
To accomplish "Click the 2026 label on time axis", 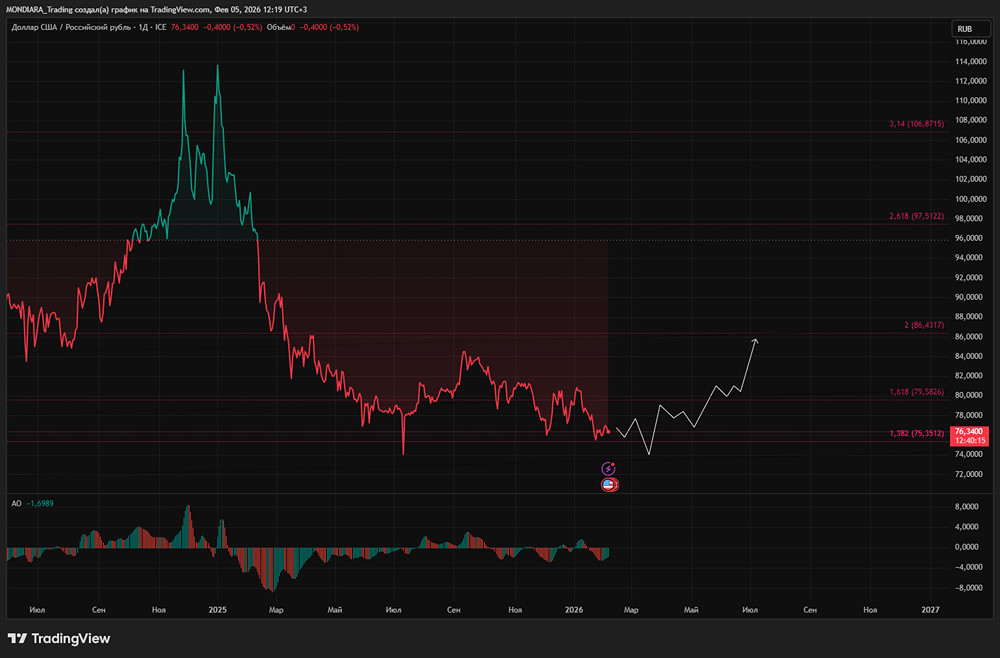I will tap(574, 610).
